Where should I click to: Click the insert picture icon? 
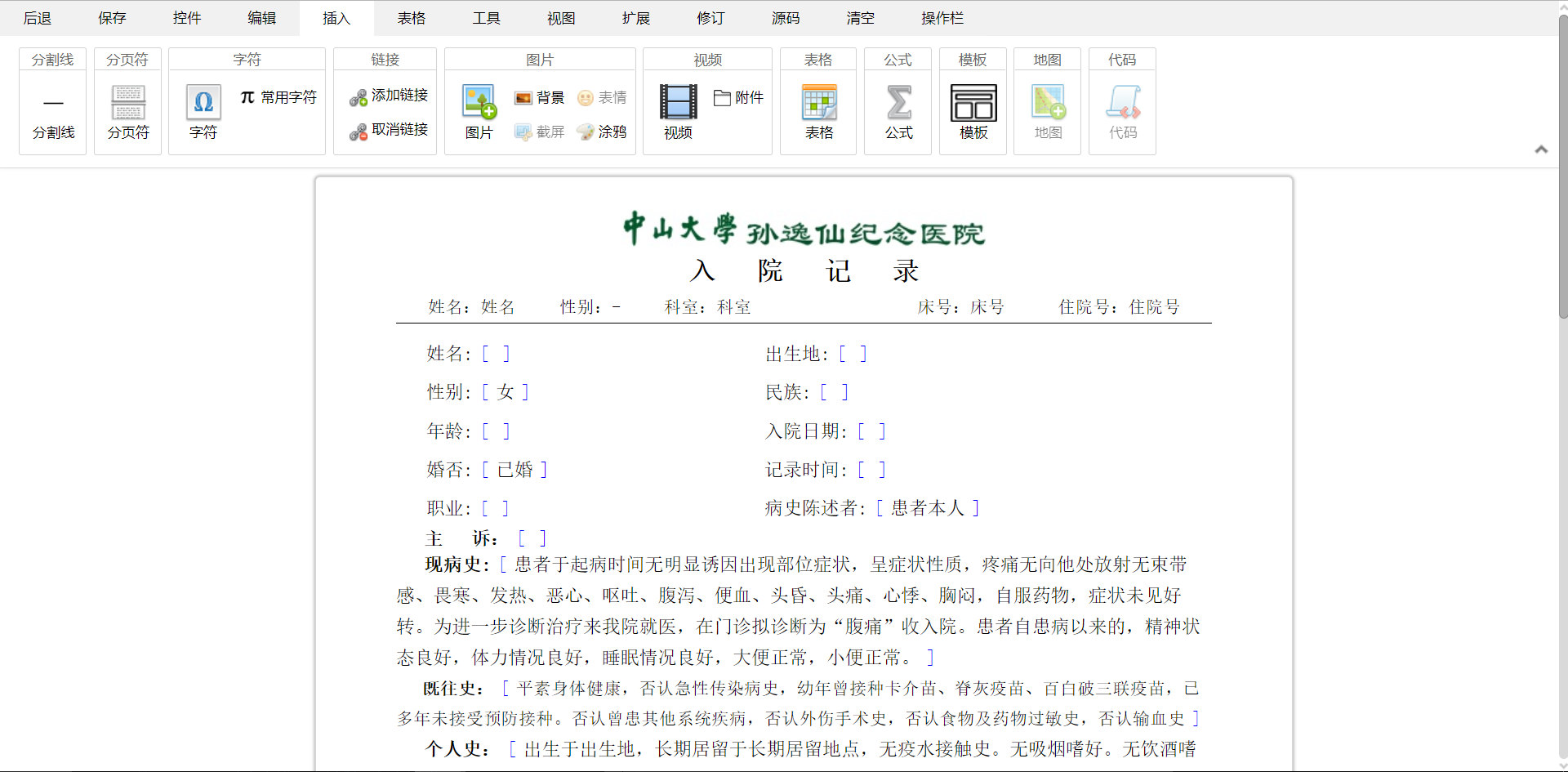click(479, 103)
